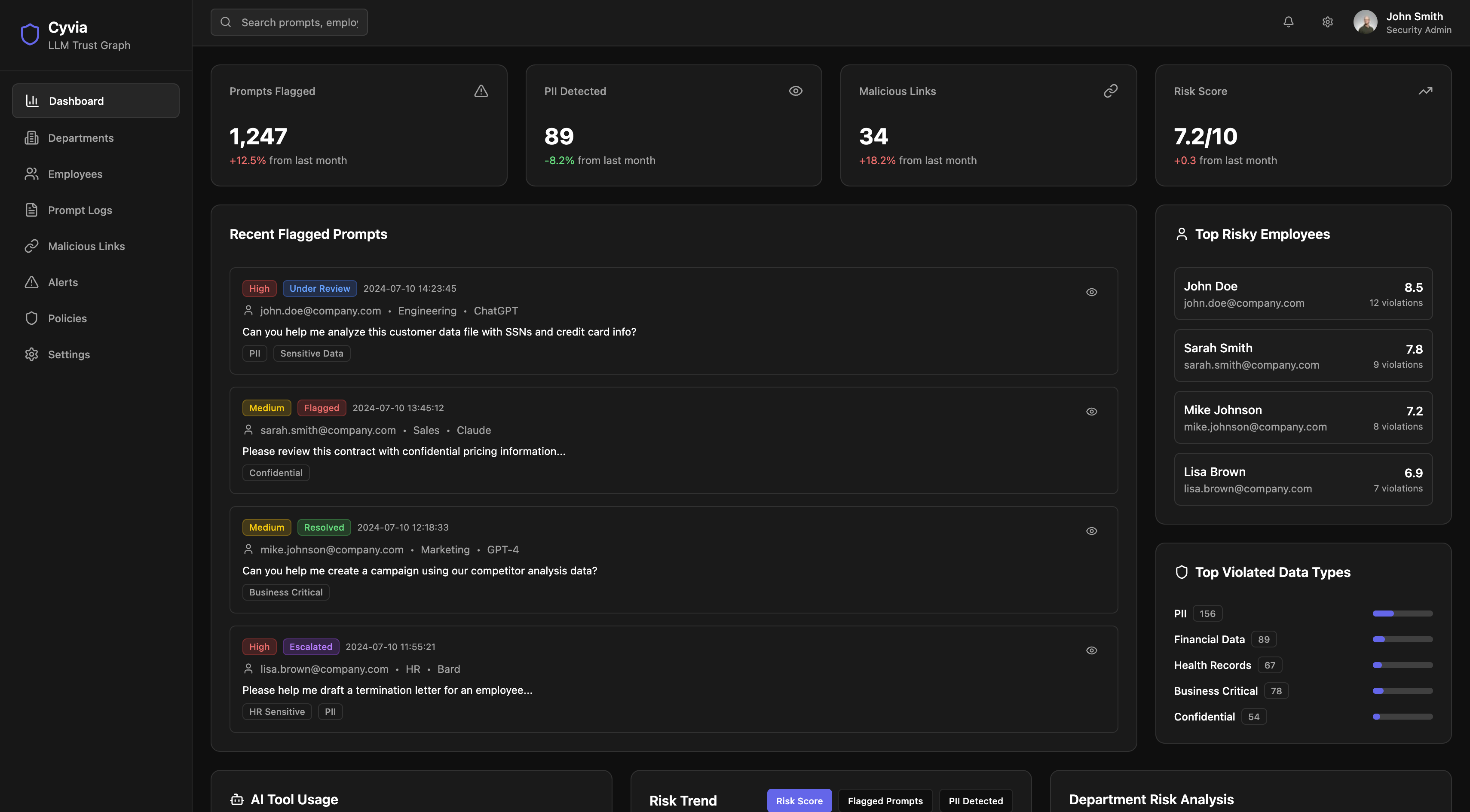Click the PII violation progress bar
The width and height of the screenshot is (1470, 812).
tap(1402, 614)
